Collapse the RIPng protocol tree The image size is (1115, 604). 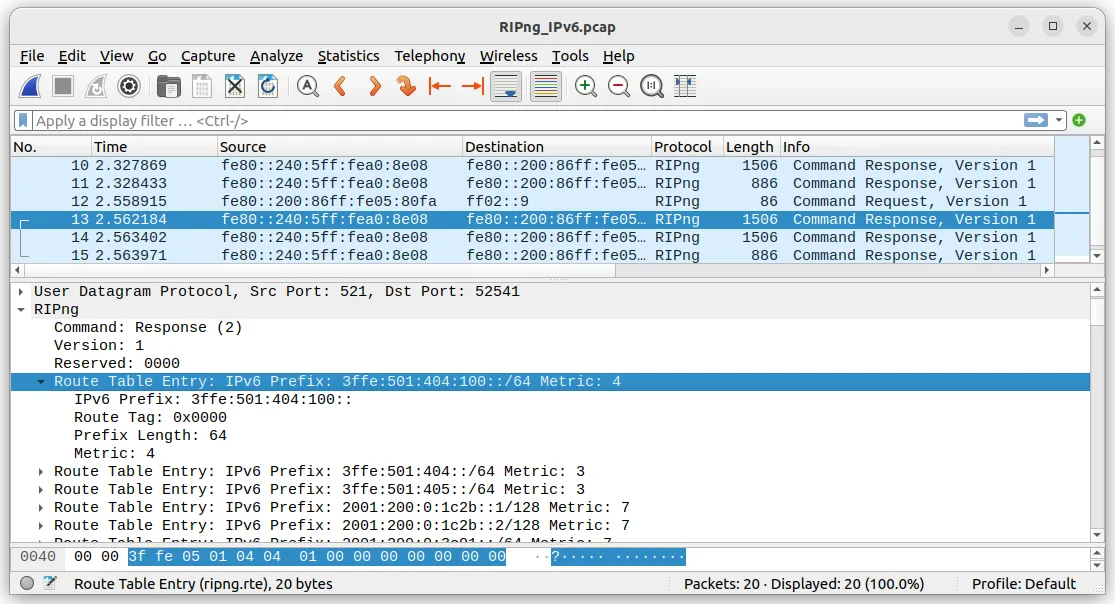(21, 309)
